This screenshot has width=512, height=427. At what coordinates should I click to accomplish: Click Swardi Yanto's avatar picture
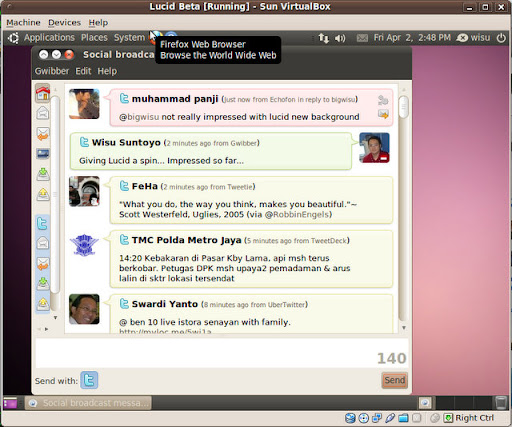click(x=84, y=309)
